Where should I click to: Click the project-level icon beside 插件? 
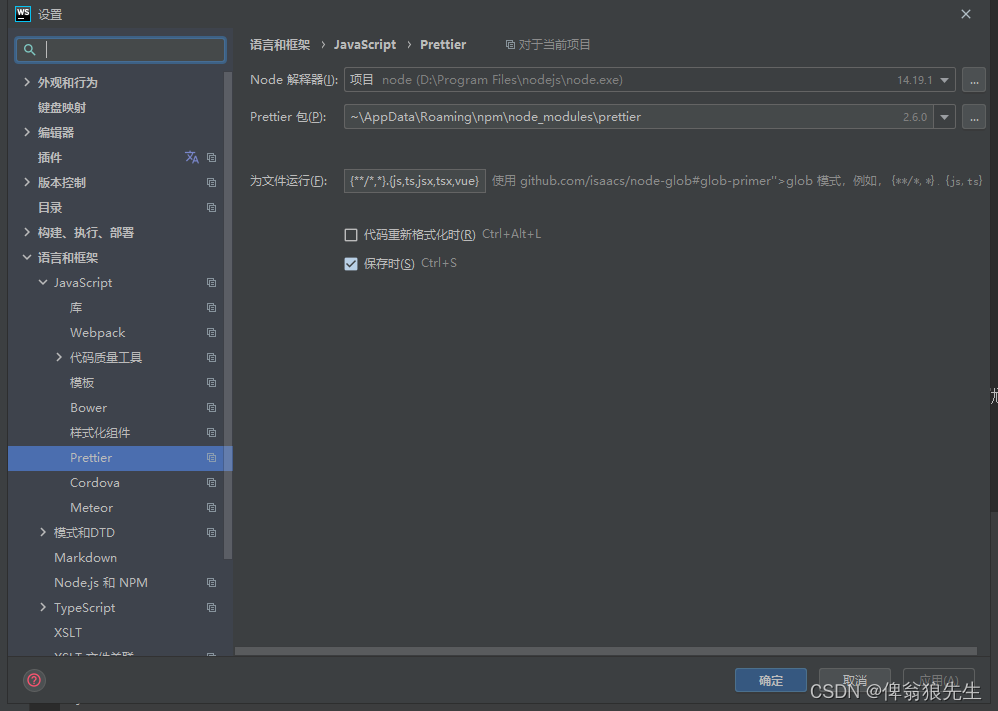click(x=211, y=157)
